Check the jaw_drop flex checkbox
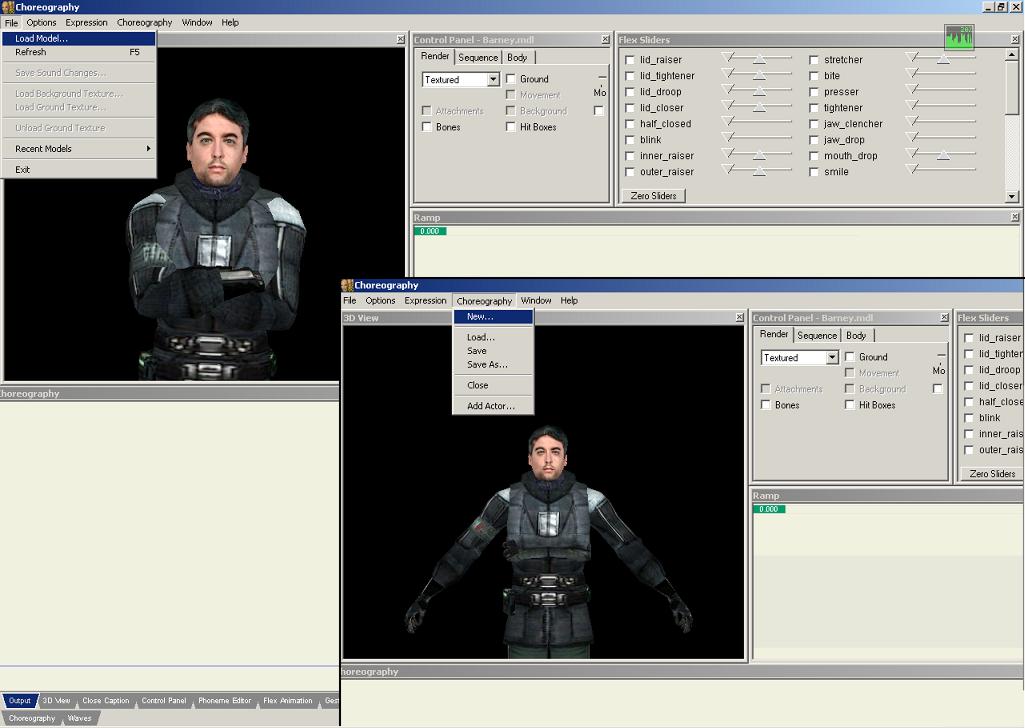The image size is (1025, 728). point(814,140)
